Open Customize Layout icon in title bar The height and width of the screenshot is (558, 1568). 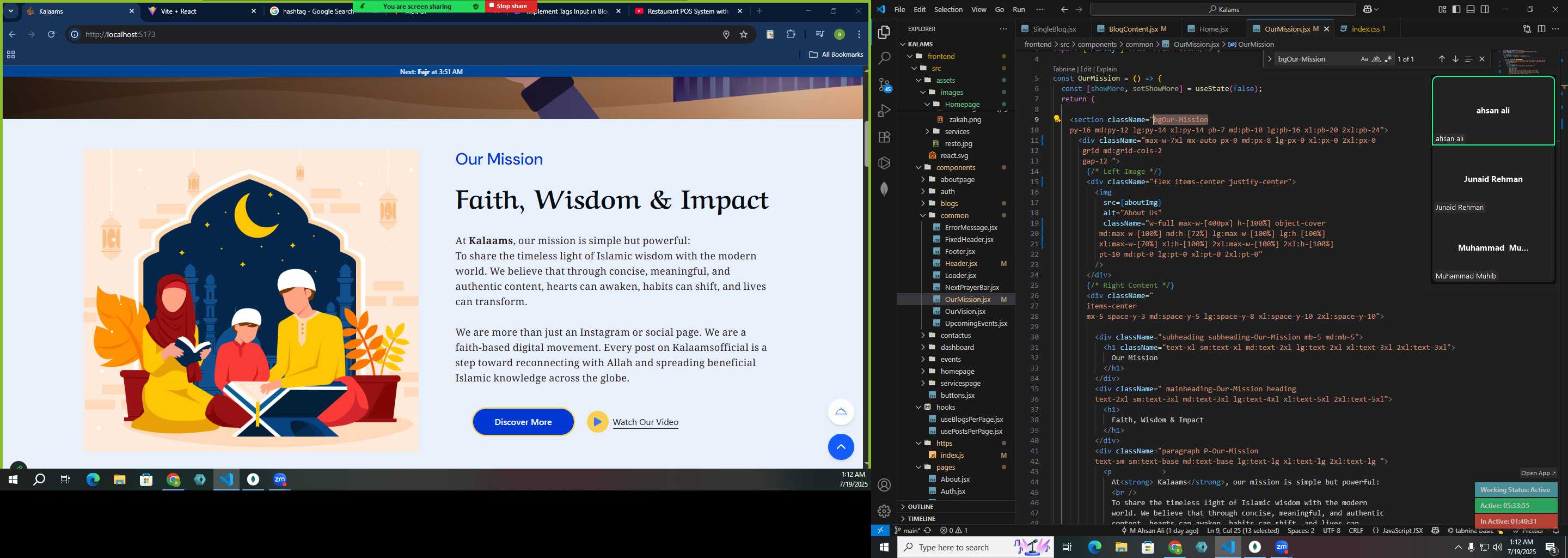[x=1442, y=9]
